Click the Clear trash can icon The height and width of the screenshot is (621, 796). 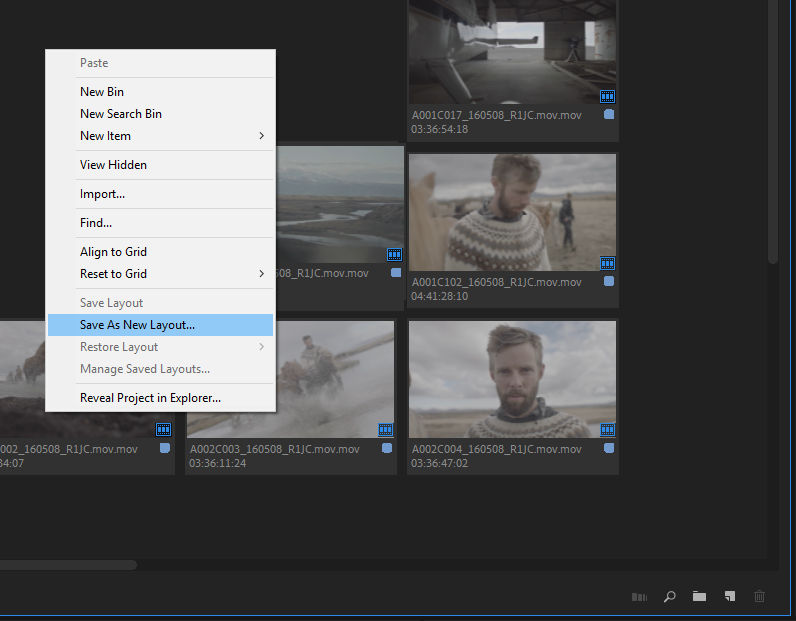(x=759, y=596)
